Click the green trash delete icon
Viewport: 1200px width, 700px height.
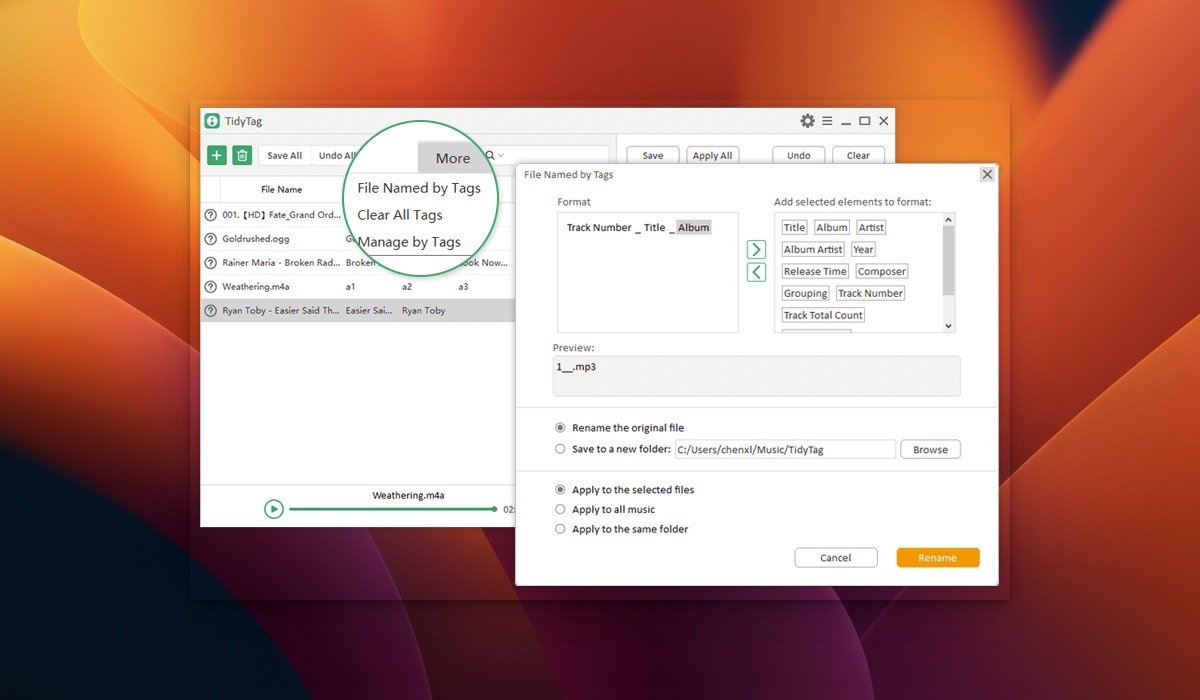point(242,155)
